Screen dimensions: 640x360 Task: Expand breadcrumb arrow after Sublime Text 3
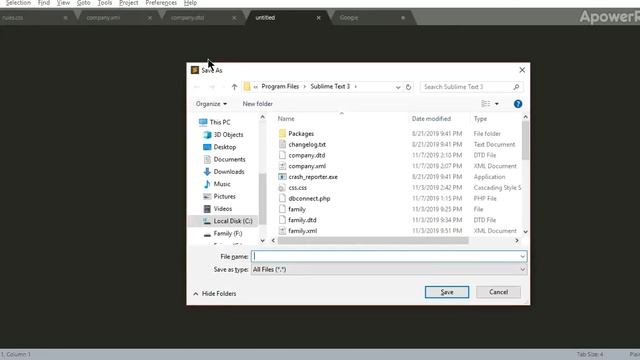point(356,87)
